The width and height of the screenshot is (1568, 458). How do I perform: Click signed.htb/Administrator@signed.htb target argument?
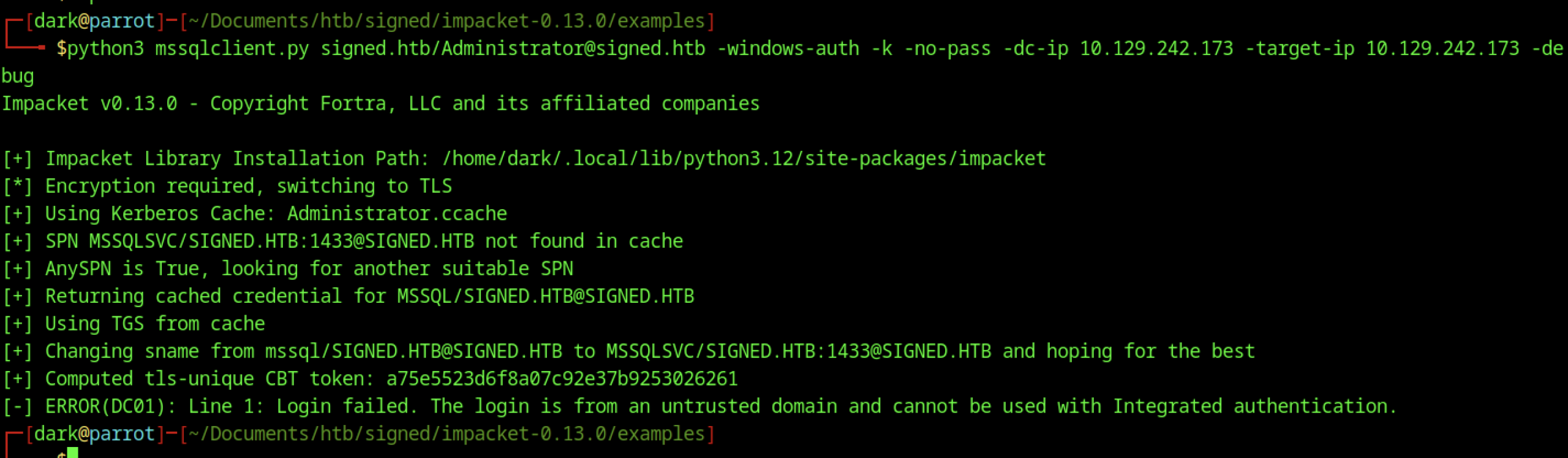point(513,48)
